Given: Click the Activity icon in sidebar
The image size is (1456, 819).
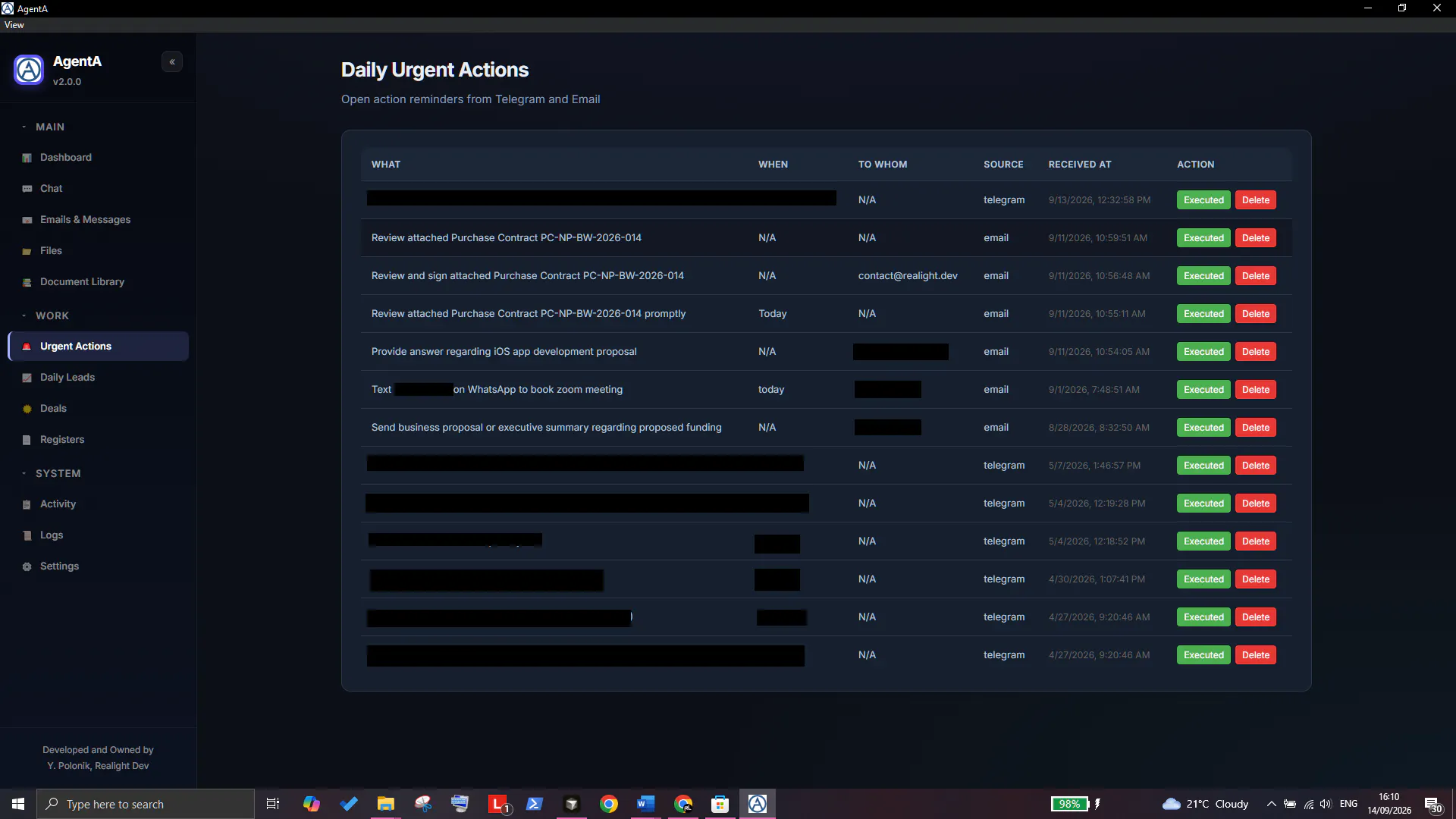Looking at the screenshot, I should coord(27,504).
